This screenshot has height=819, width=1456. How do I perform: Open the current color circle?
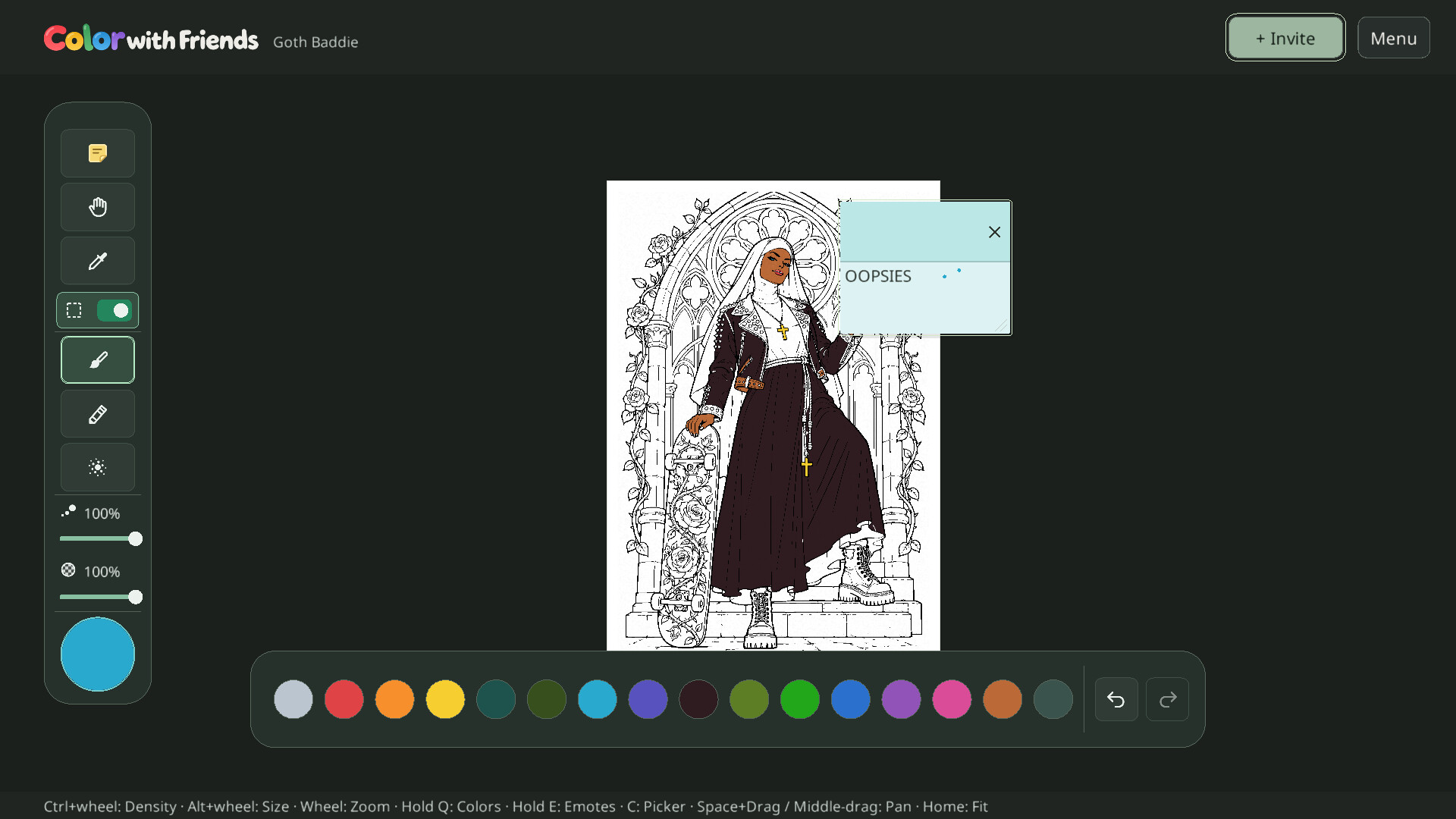(98, 654)
